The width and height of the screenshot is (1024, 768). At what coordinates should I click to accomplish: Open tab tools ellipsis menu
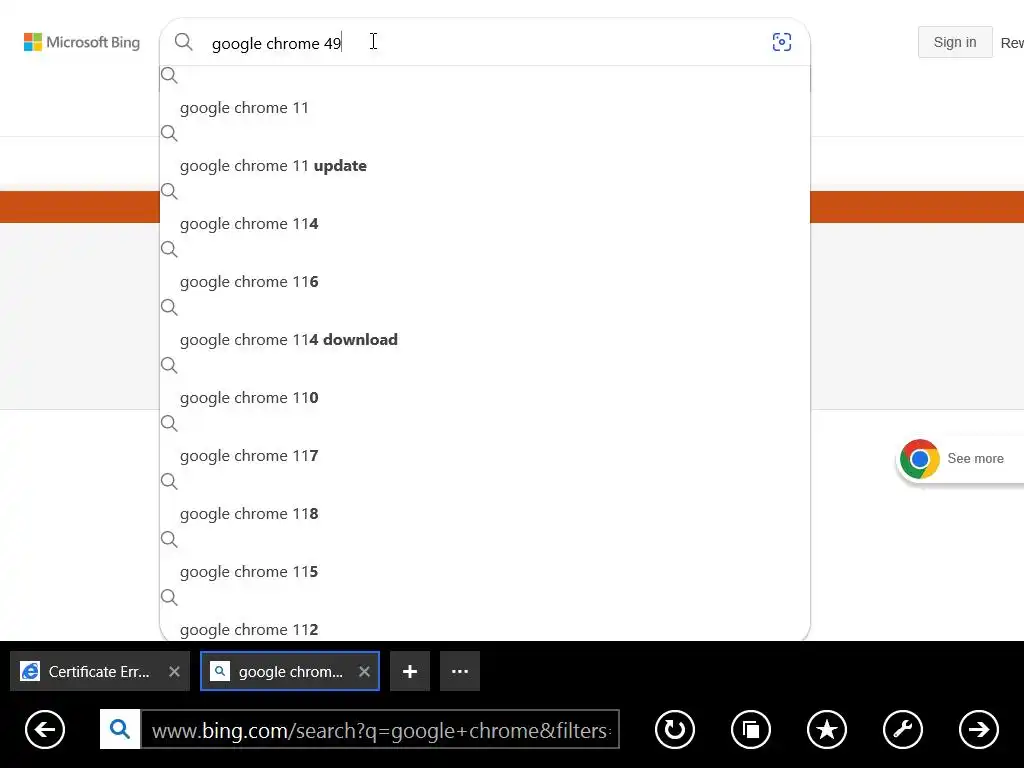point(460,671)
